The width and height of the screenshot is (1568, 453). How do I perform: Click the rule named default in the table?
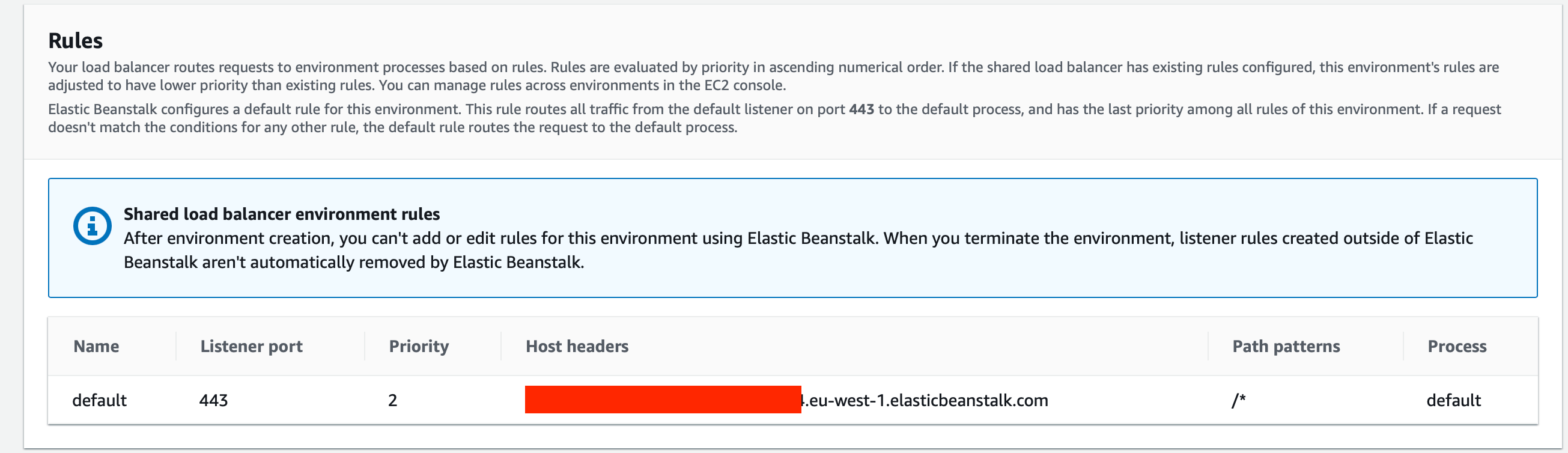pos(99,400)
